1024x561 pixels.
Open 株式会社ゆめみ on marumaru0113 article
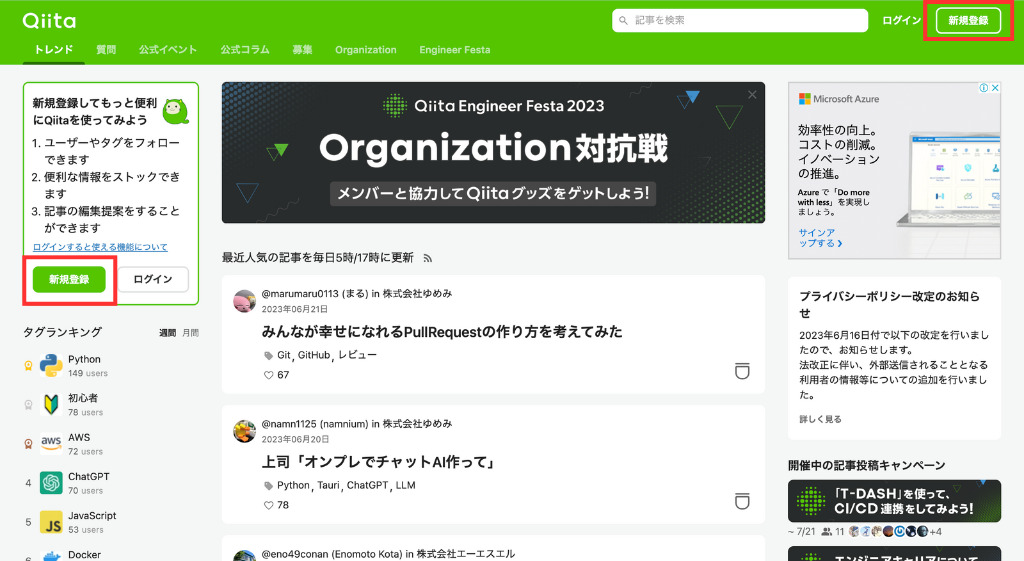pyautogui.click(x=417, y=294)
